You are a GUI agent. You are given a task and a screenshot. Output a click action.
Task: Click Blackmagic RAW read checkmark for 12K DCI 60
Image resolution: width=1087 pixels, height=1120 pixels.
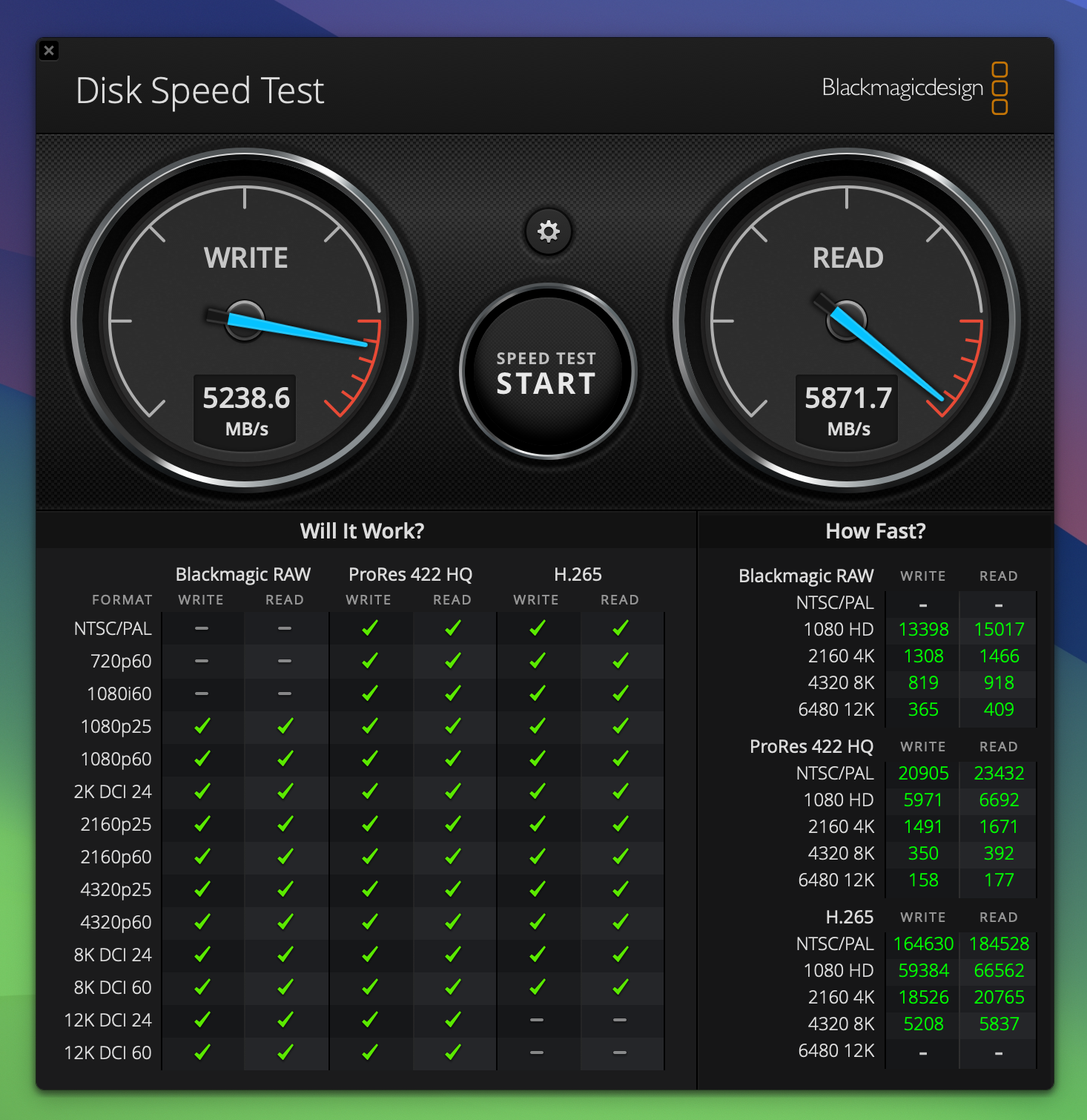tap(285, 1053)
